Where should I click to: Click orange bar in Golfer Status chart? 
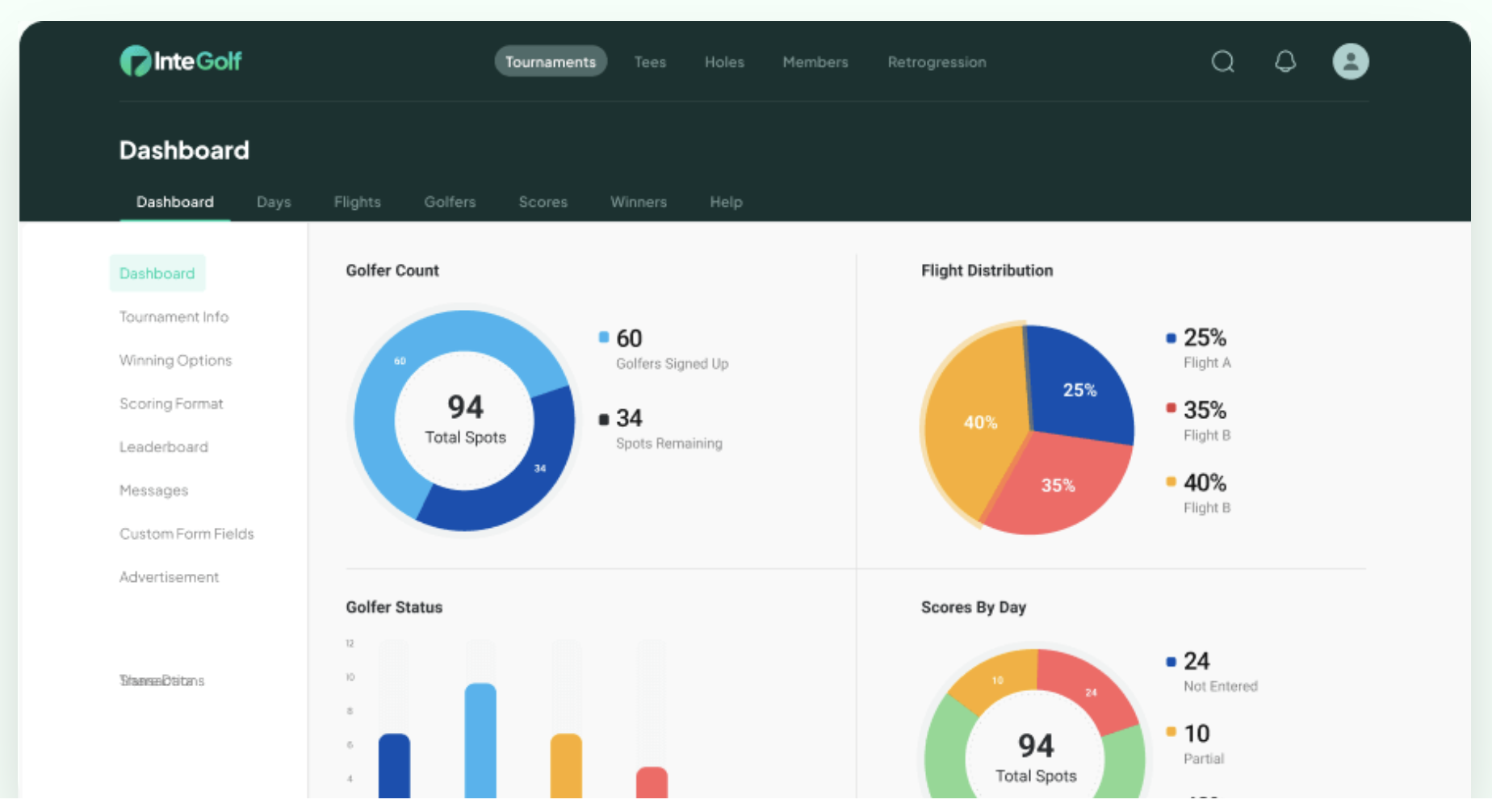click(x=566, y=767)
